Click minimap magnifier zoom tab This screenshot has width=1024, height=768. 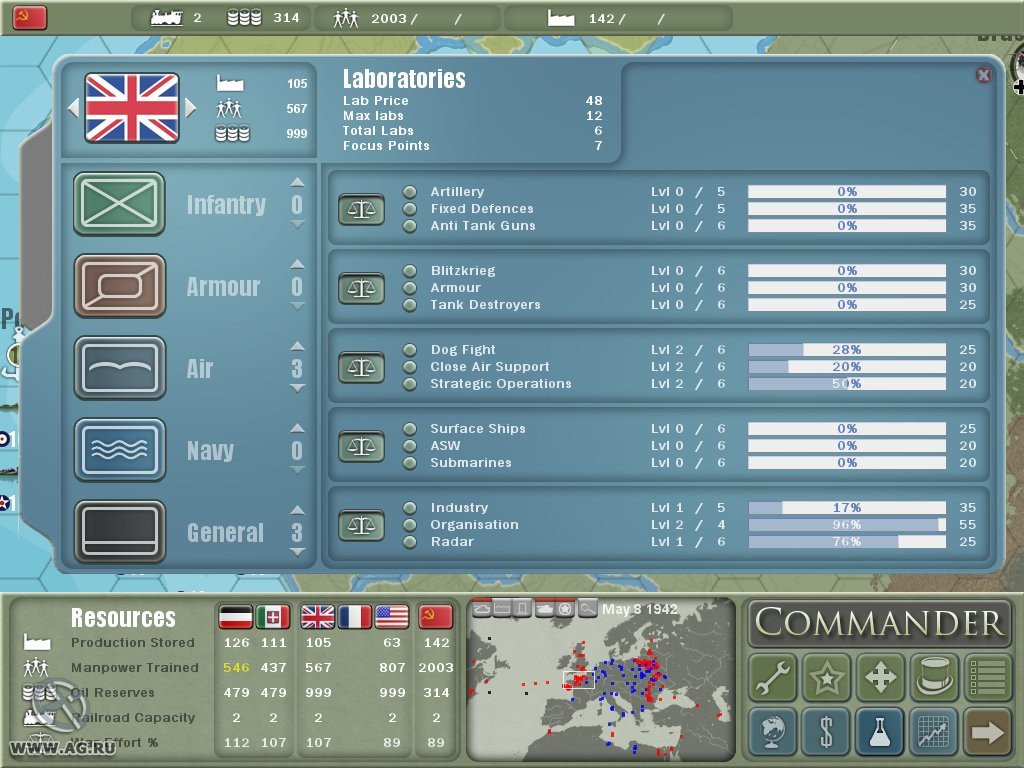[587, 609]
